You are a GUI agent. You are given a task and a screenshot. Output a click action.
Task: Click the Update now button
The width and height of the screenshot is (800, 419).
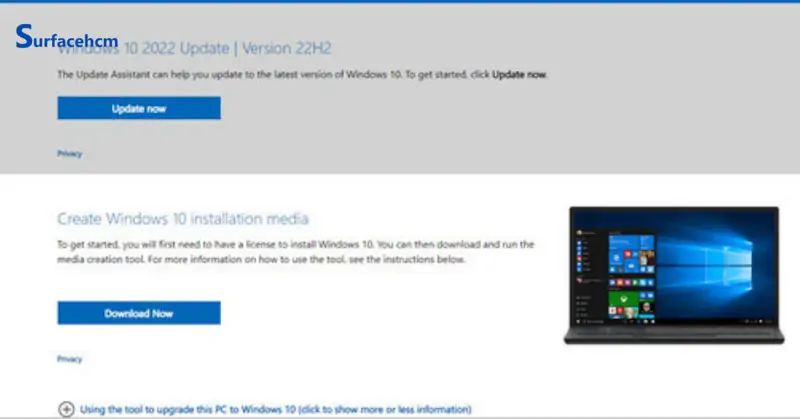click(138, 108)
